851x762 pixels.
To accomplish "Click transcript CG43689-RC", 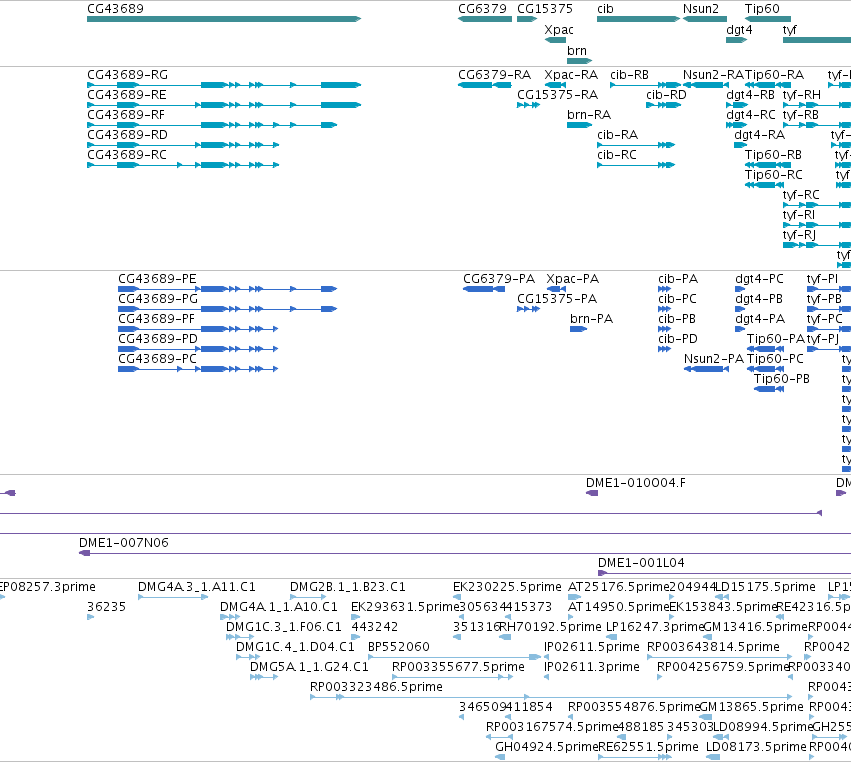I will (x=183, y=165).
